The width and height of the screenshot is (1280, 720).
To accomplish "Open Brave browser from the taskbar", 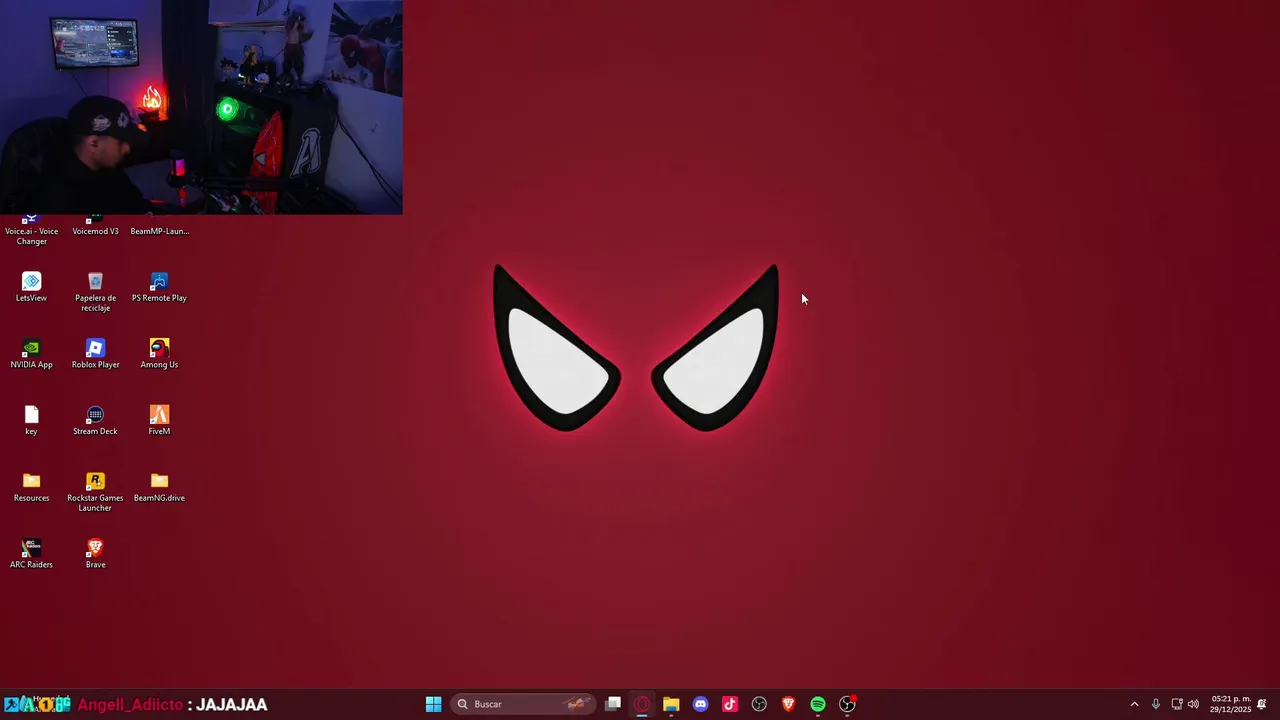I will [788, 704].
